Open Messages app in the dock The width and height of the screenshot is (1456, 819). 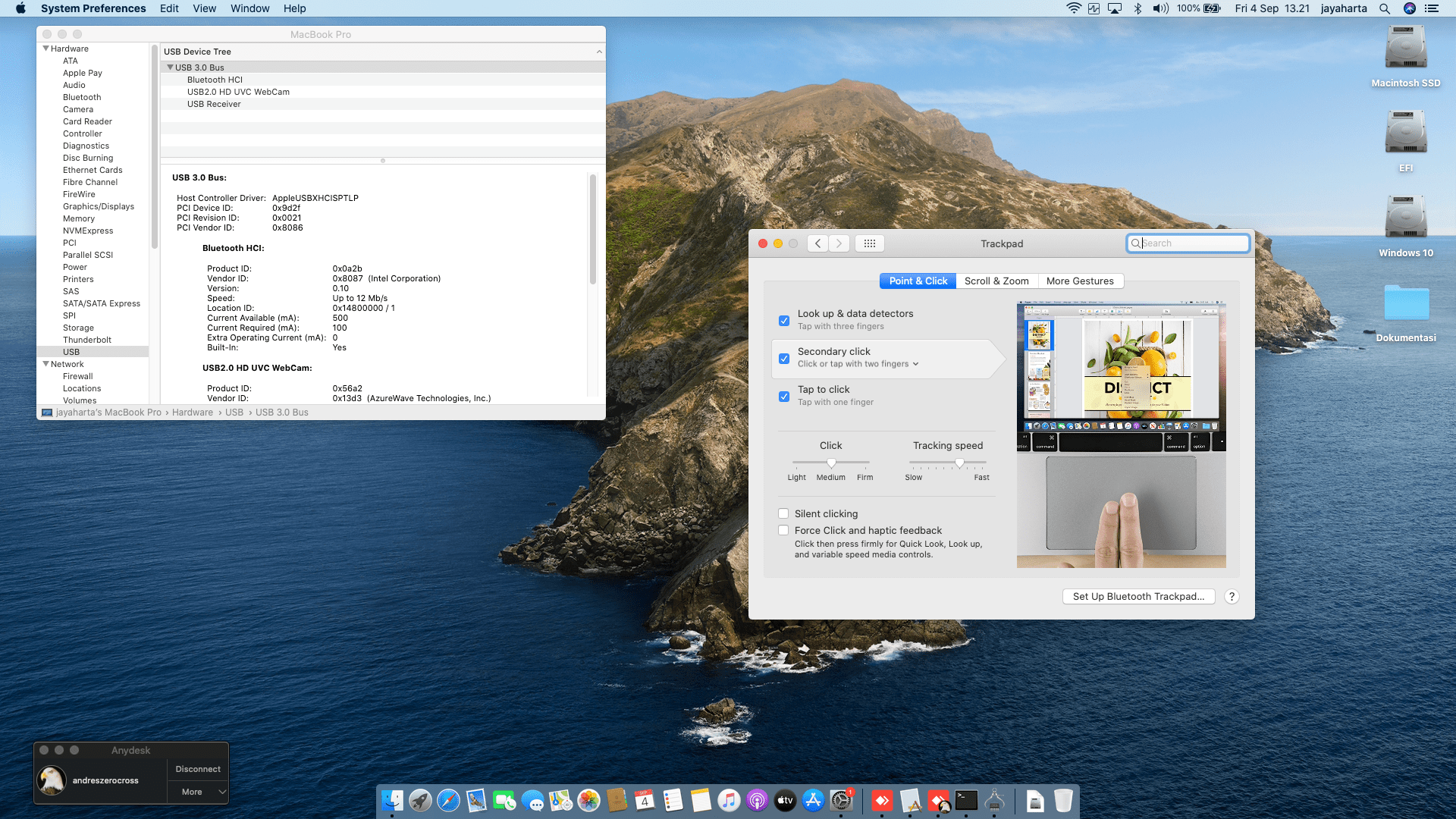click(532, 800)
